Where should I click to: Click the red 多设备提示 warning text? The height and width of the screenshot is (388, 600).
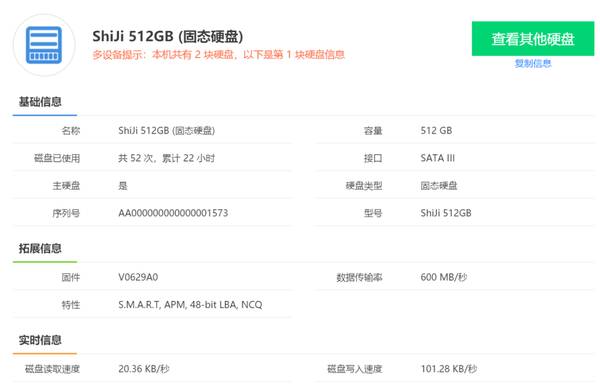tap(218, 55)
